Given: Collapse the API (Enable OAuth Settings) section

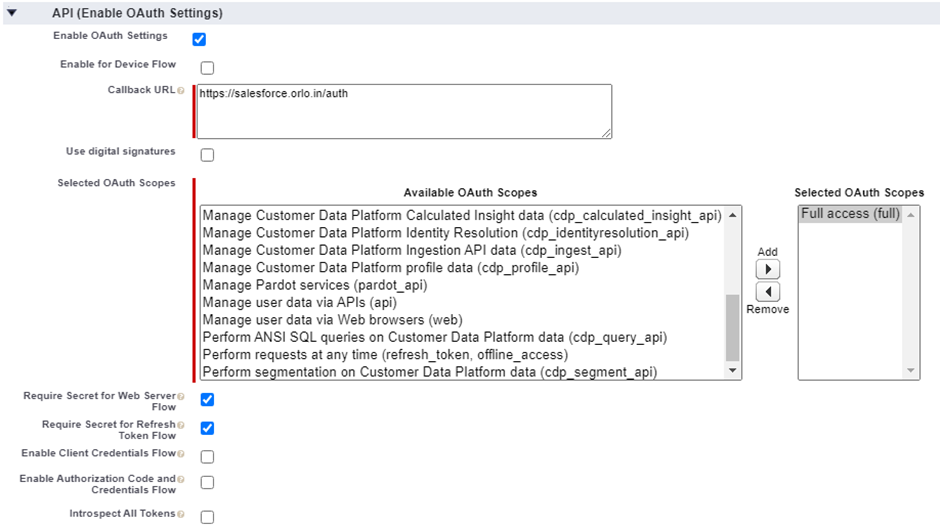Looking at the screenshot, I should tap(12, 14).
